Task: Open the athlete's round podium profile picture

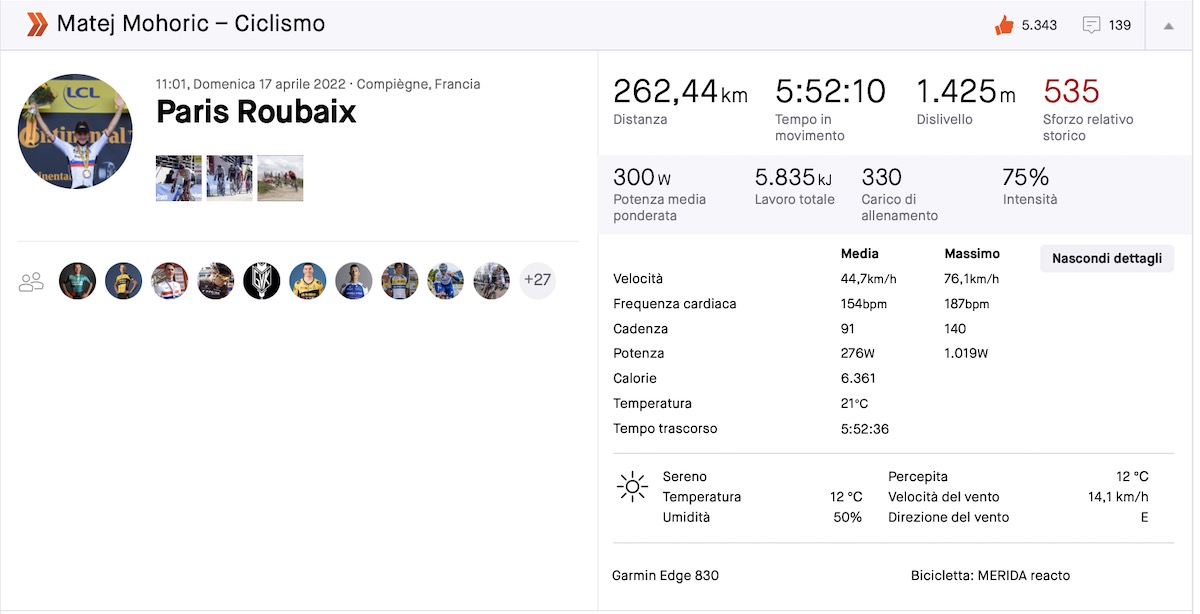Action: (x=75, y=132)
